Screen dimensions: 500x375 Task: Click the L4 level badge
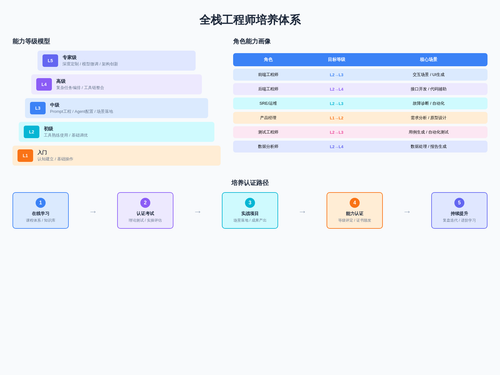coord(44,84)
